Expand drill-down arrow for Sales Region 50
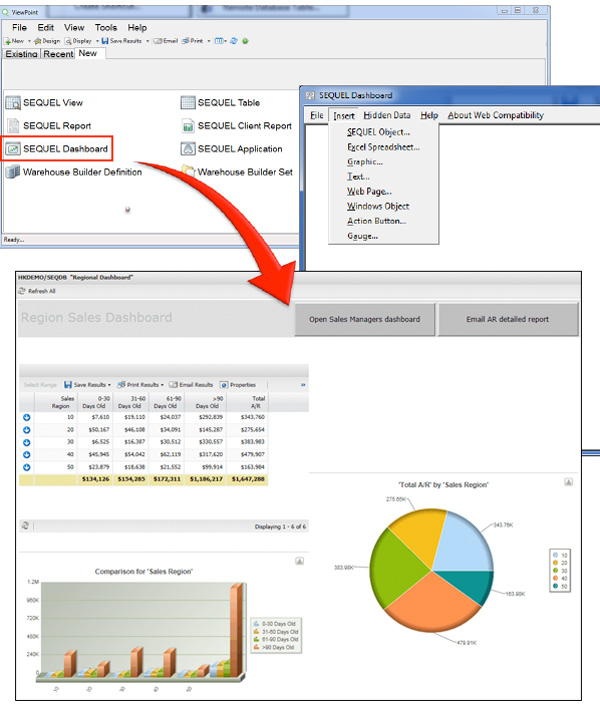This screenshot has width=600, height=706. click(x=27, y=467)
